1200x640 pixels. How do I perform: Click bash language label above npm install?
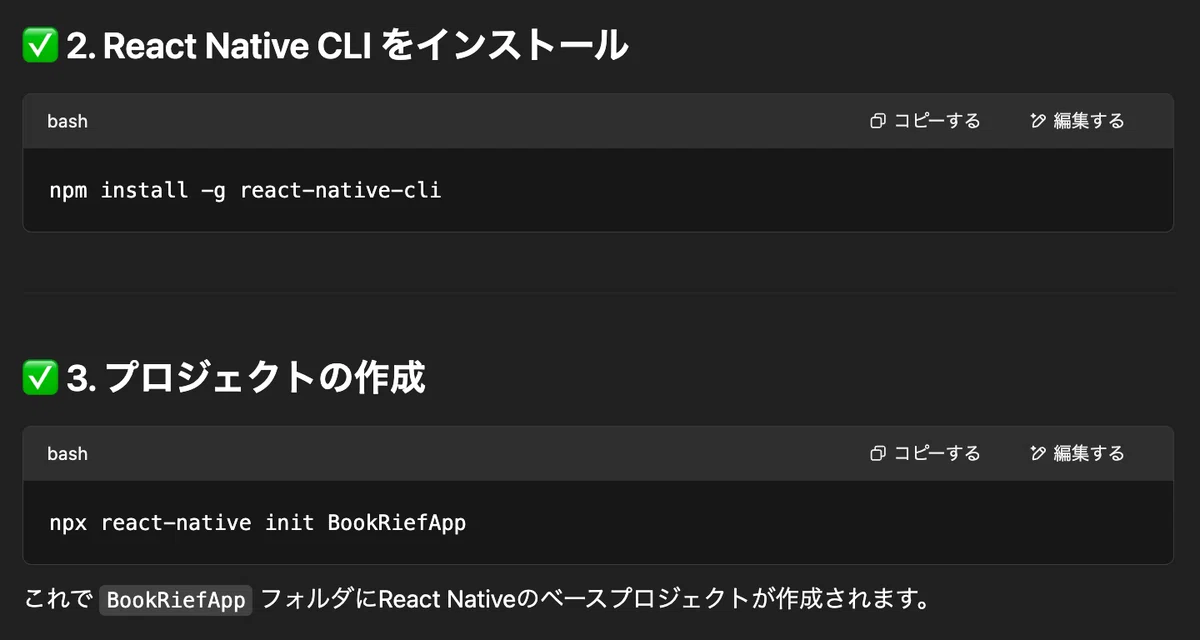click(67, 121)
